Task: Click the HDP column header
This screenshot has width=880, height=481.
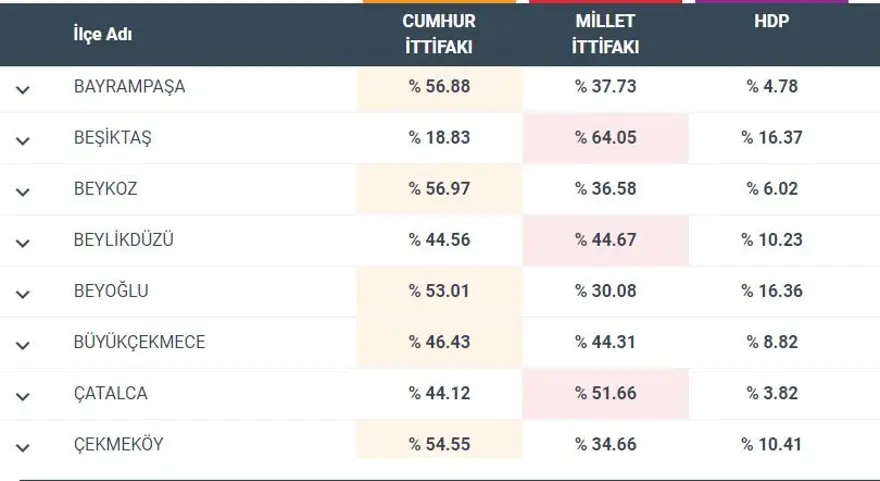Action: tap(771, 22)
